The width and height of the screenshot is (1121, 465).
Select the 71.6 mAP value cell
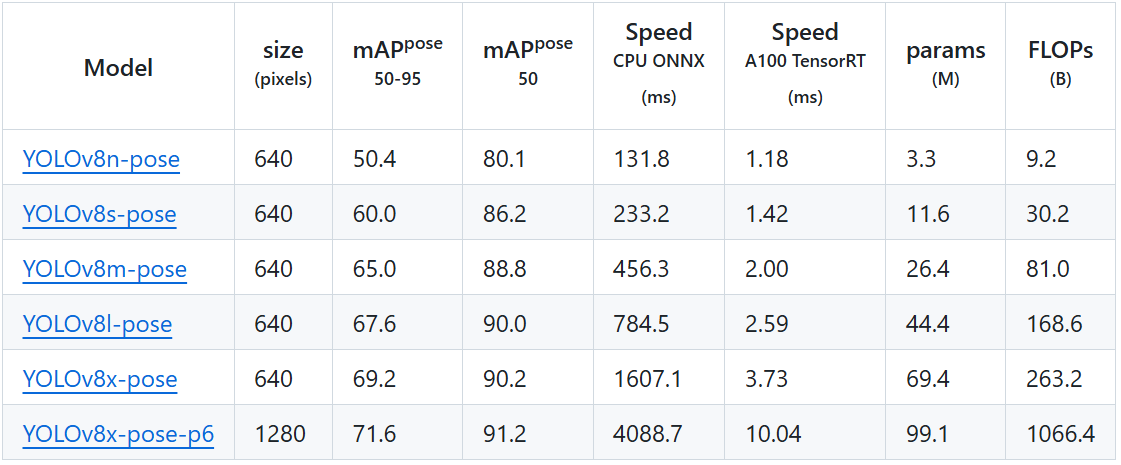[375, 434]
